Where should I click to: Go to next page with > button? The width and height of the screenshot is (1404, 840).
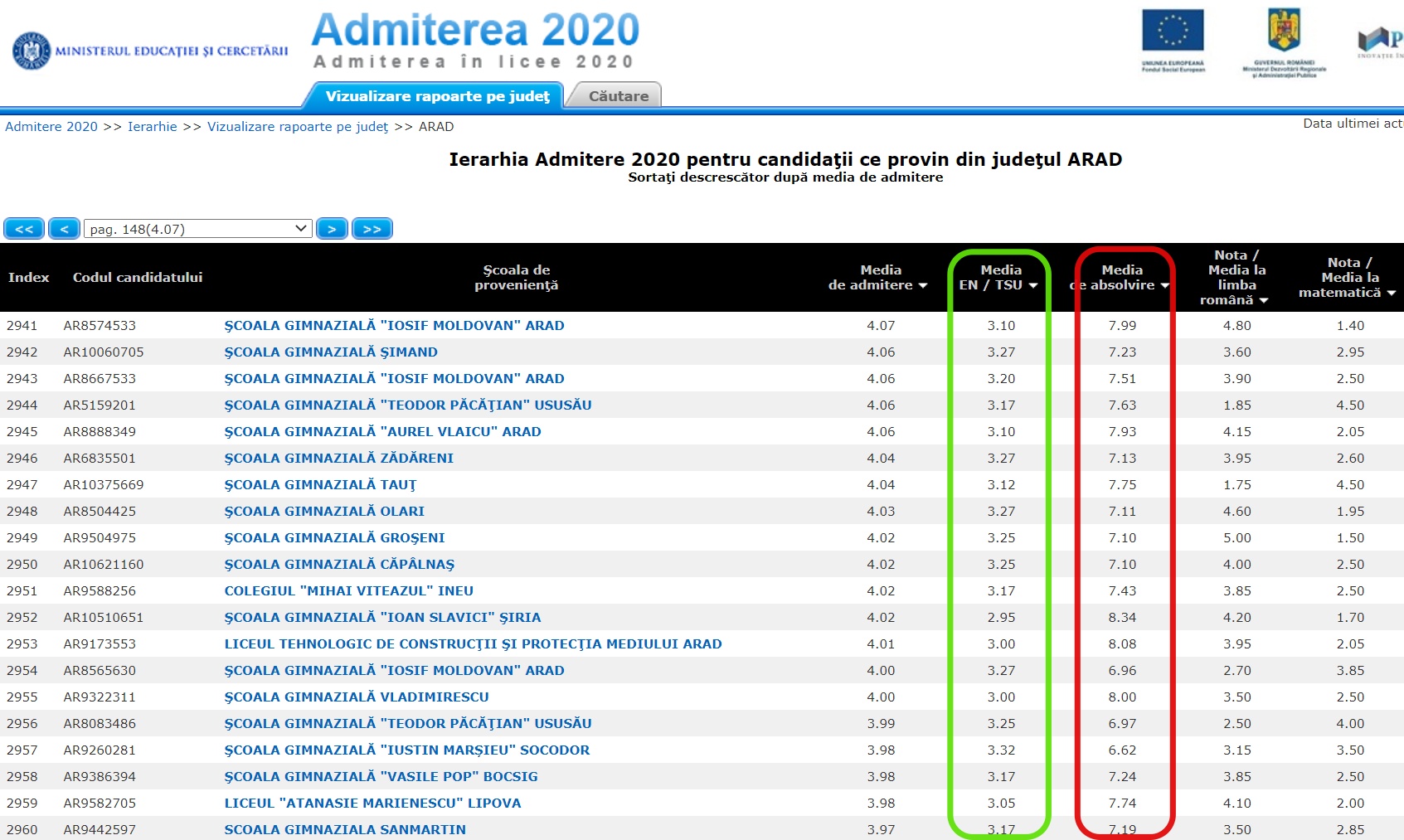(332, 229)
